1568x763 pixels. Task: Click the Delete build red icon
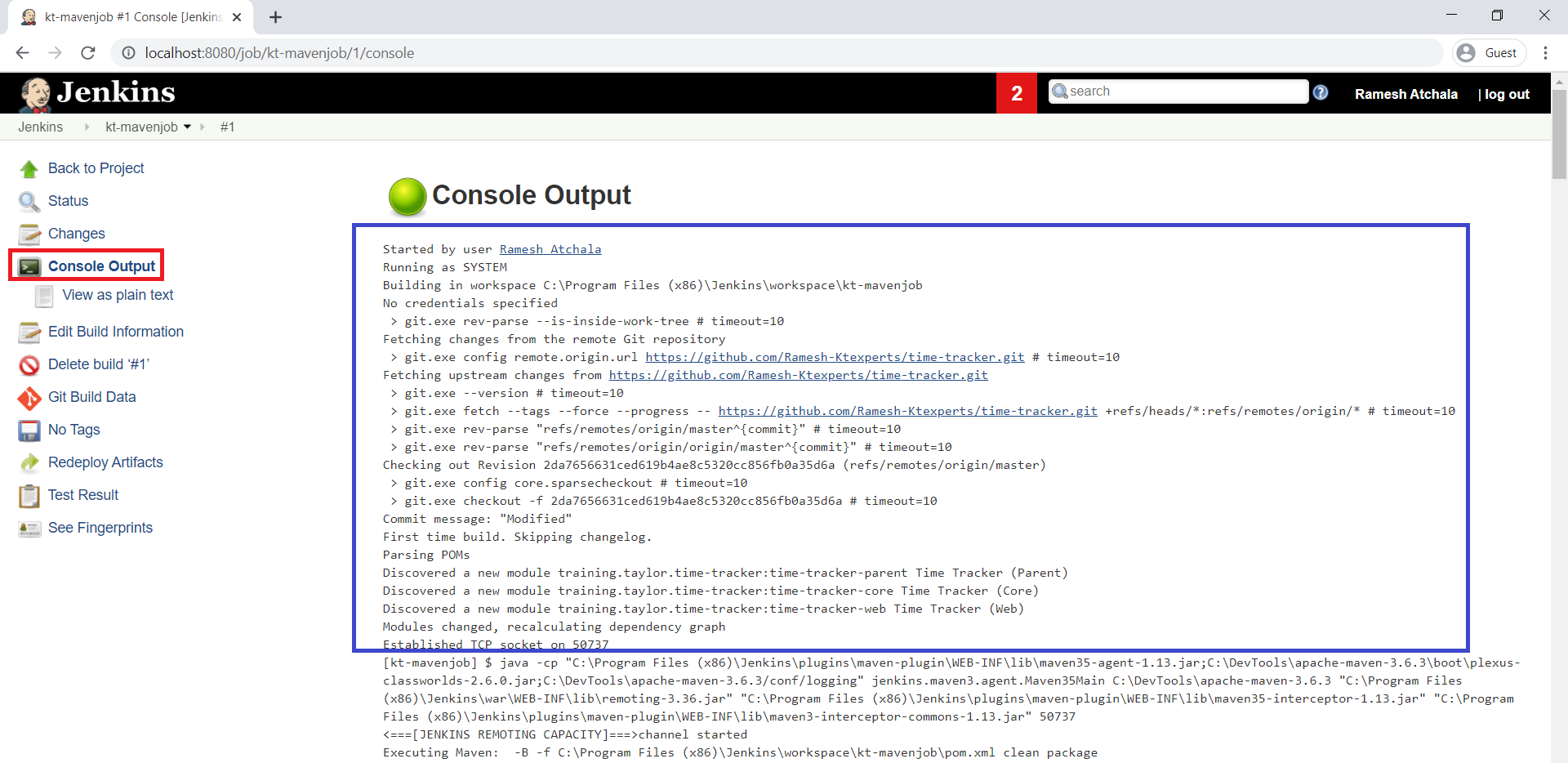(x=29, y=365)
